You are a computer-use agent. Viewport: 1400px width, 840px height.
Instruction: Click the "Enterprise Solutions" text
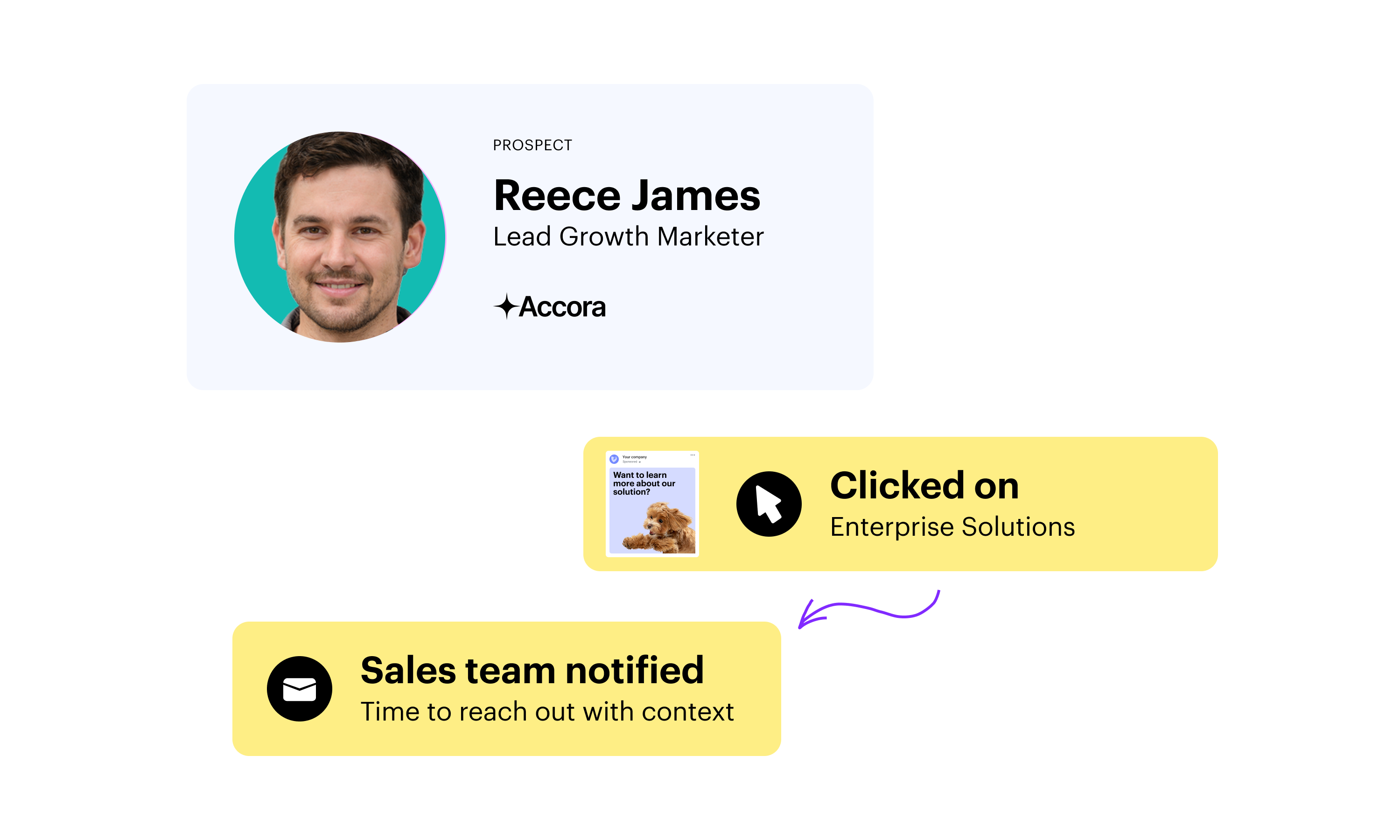point(952,527)
